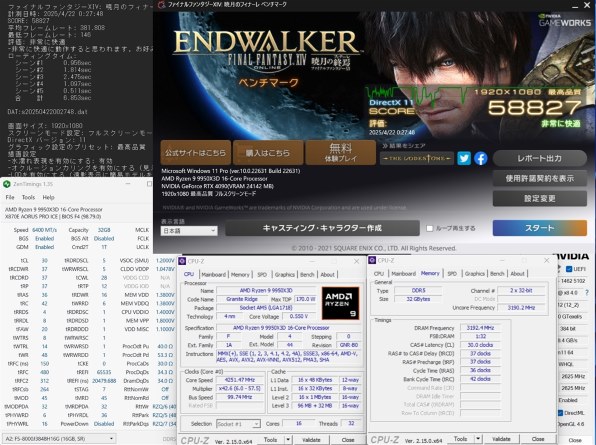
Task: Click Validate in CPU-Z CPU-tab window
Action: click(x=311, y=440)
